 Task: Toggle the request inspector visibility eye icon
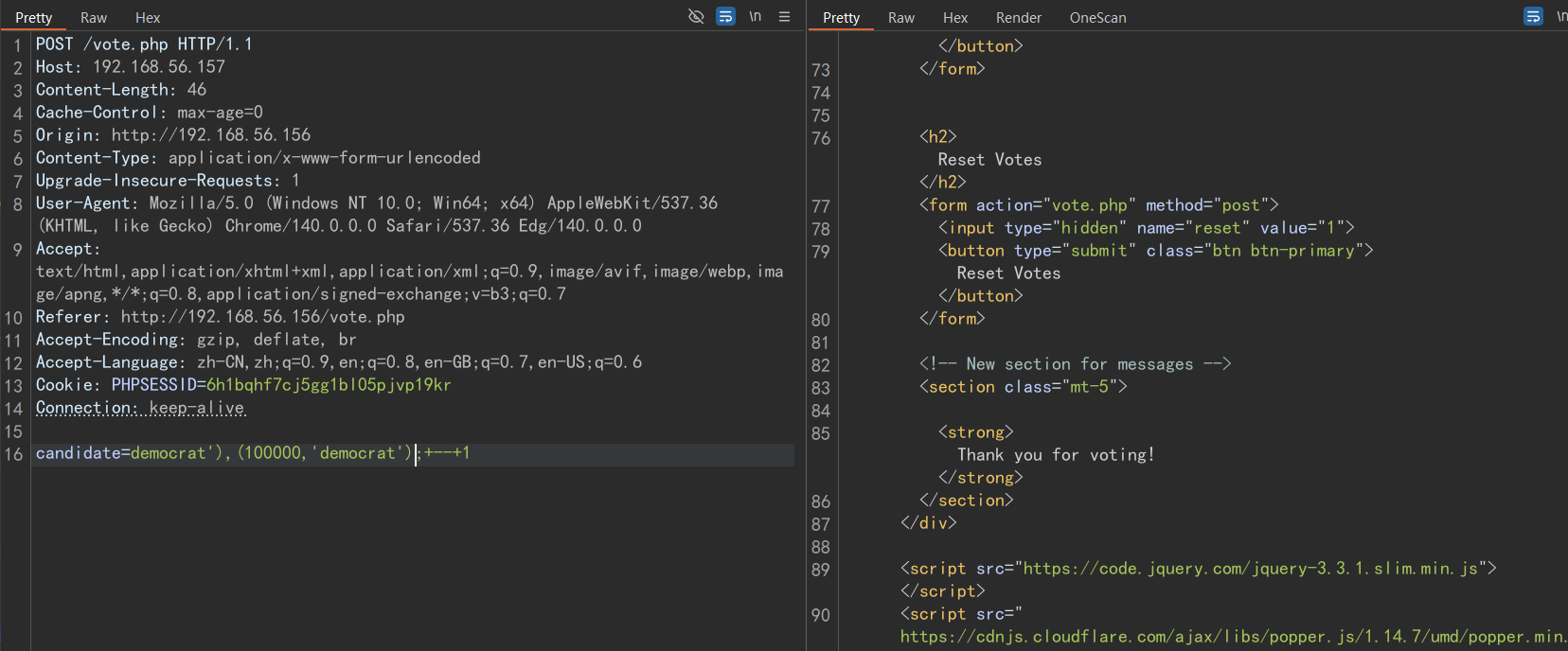pyautogui.click(x=696, y=16)
